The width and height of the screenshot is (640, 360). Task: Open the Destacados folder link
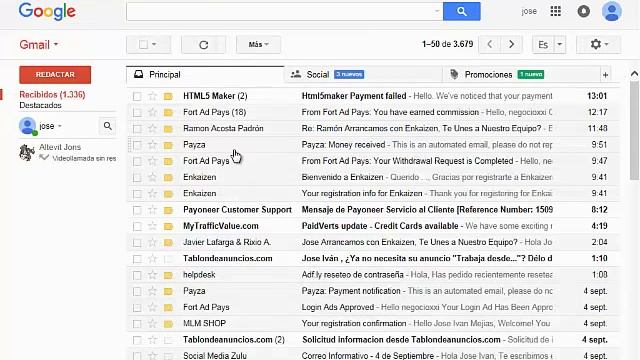click(x=40, y=105)
